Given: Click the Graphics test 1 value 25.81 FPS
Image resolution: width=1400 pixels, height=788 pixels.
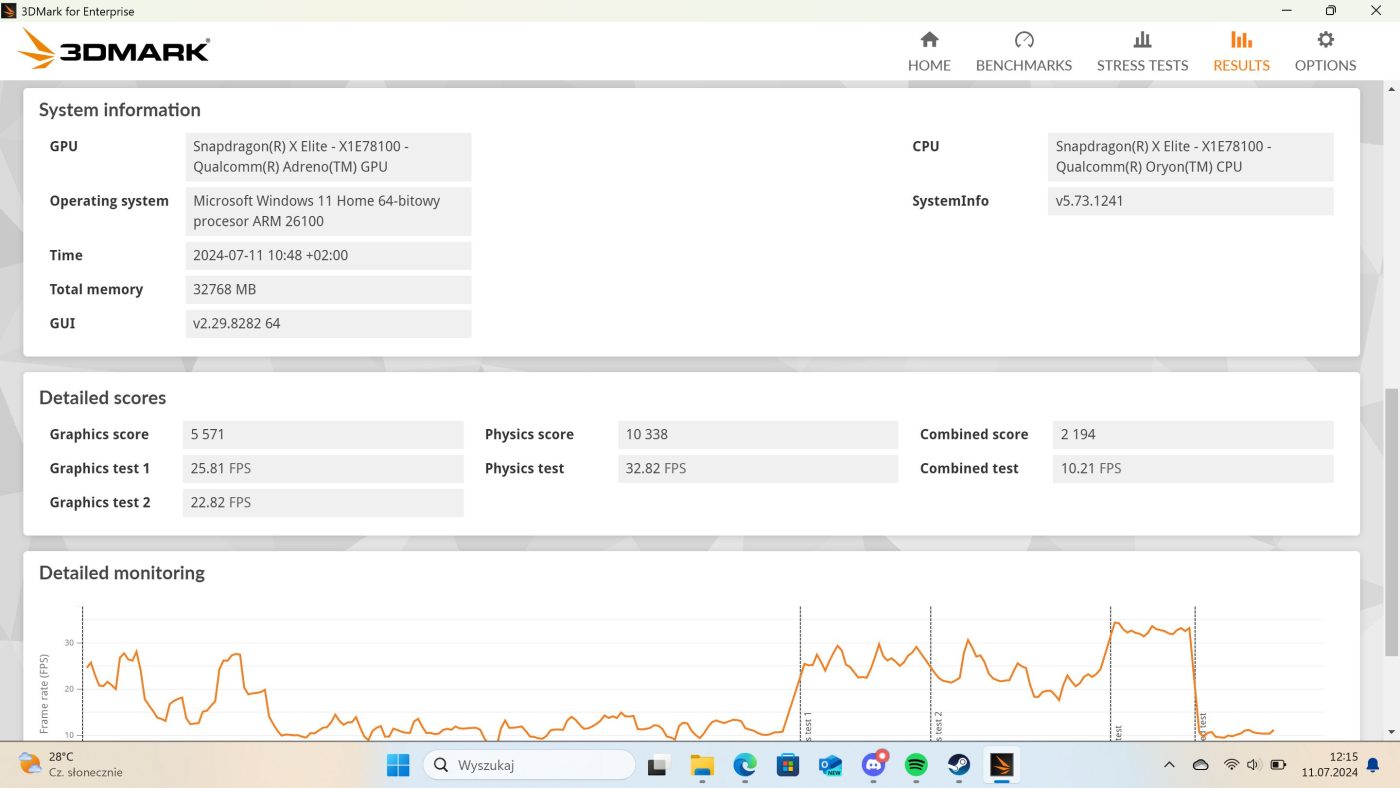Looking at the screenshot, I should [x=323, y=468].
